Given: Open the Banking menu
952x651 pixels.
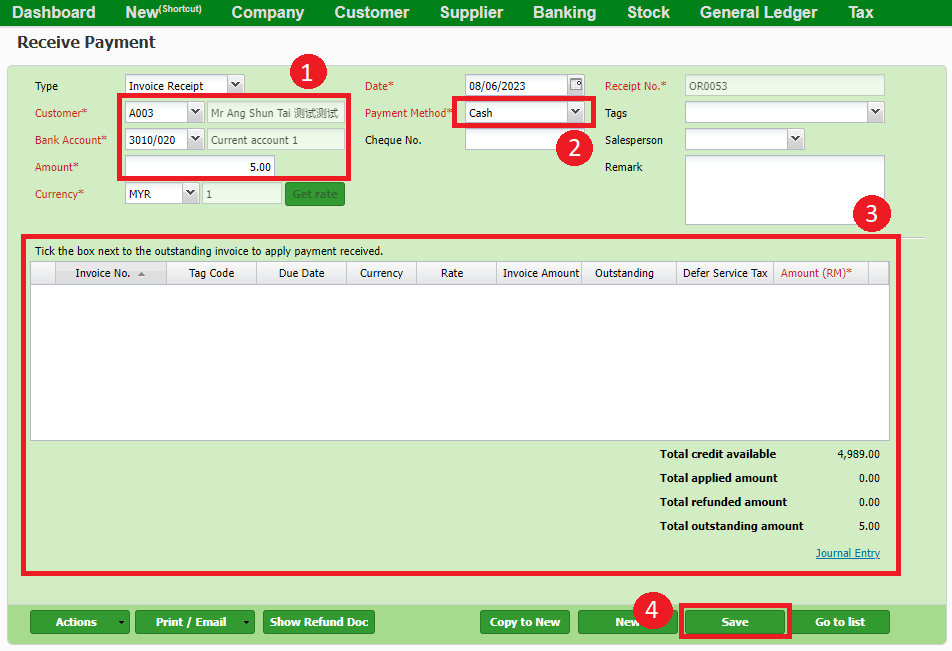Looking at the screenshot, I should click(x=564, y=13).
